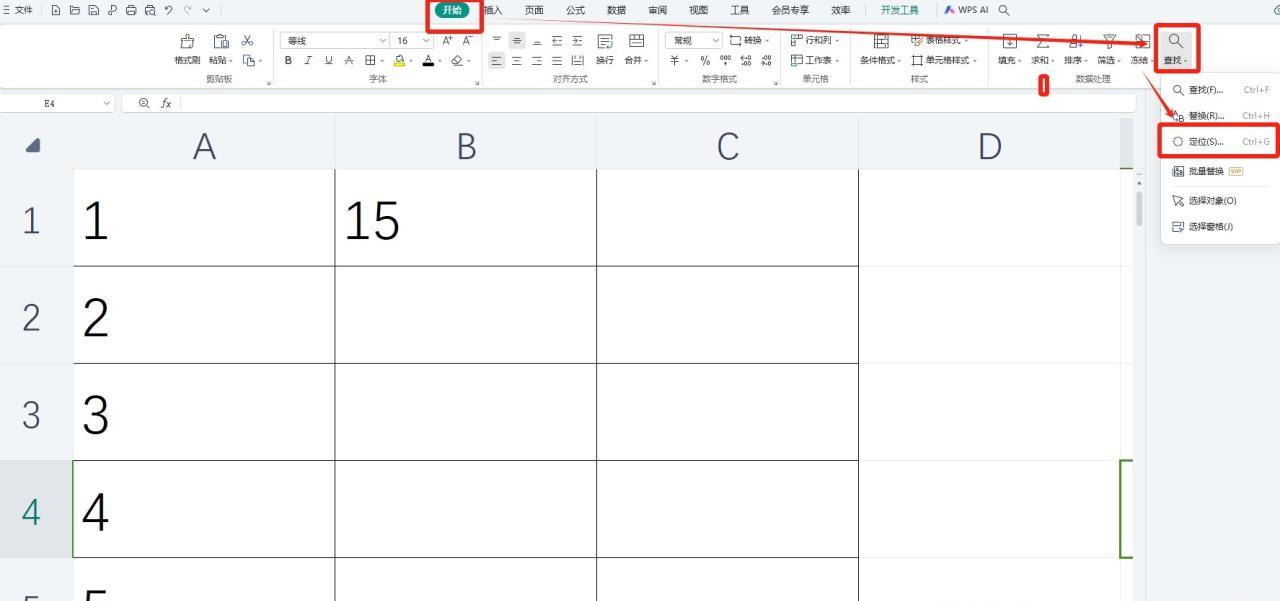The height and width of the screenshot is (601, 1280).
Task: Open the 工作表 worksheet dropdown
Action: [815, 60]
